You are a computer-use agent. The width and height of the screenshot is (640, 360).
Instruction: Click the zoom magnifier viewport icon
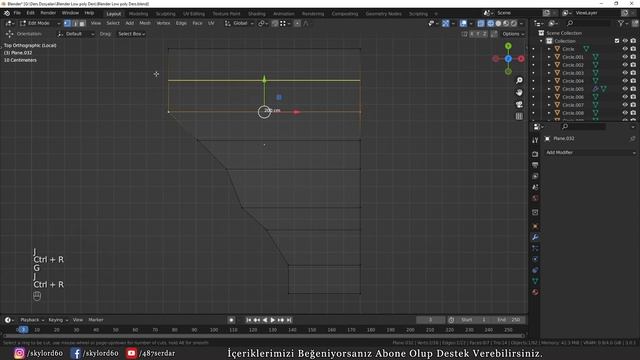point(519,80)
